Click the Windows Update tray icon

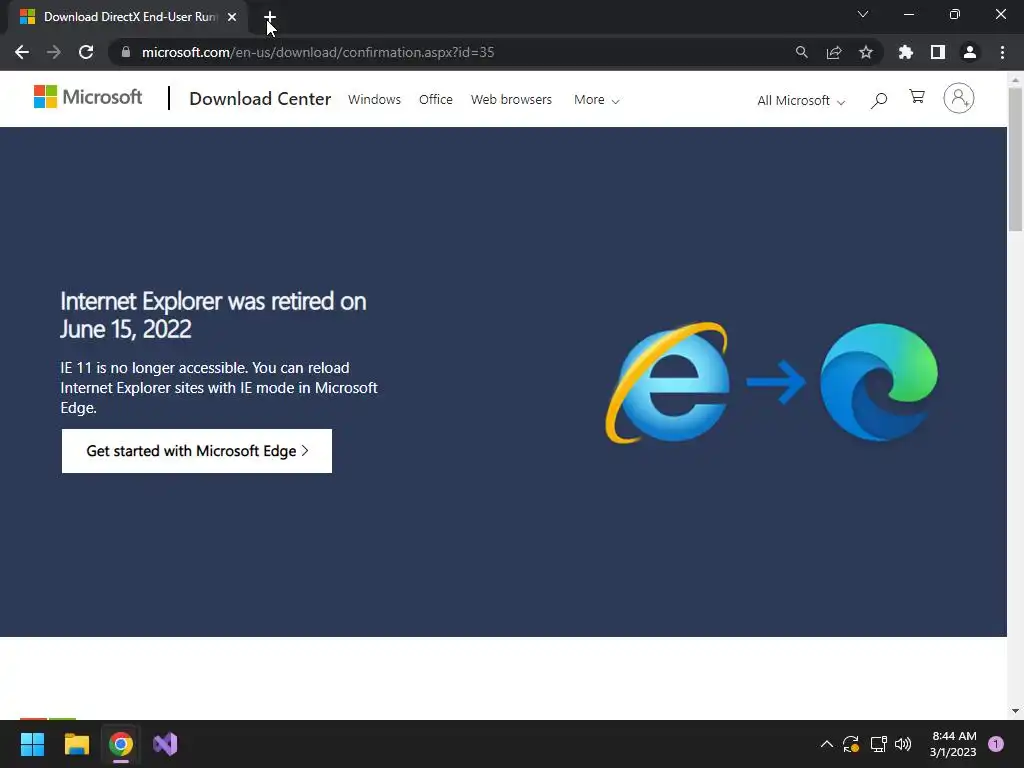click(x=851, y=744)
